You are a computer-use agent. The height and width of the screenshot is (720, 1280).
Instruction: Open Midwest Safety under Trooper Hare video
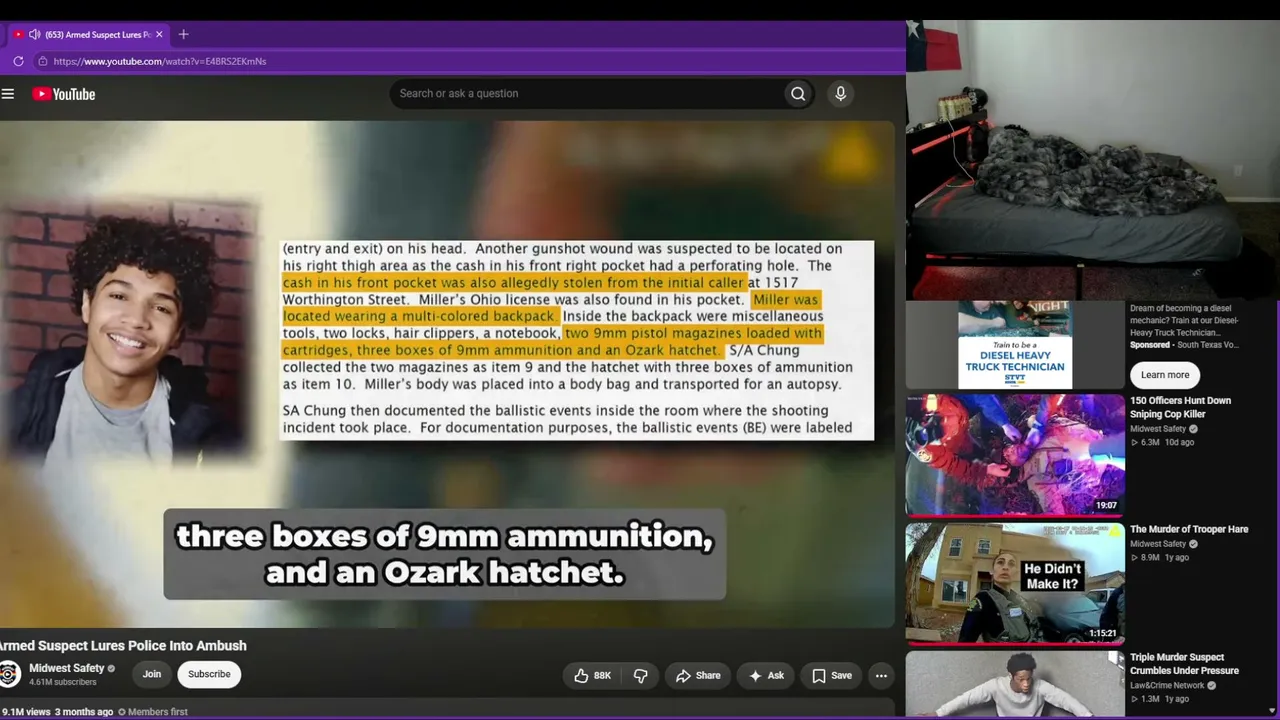click(x=1158, y=544)
